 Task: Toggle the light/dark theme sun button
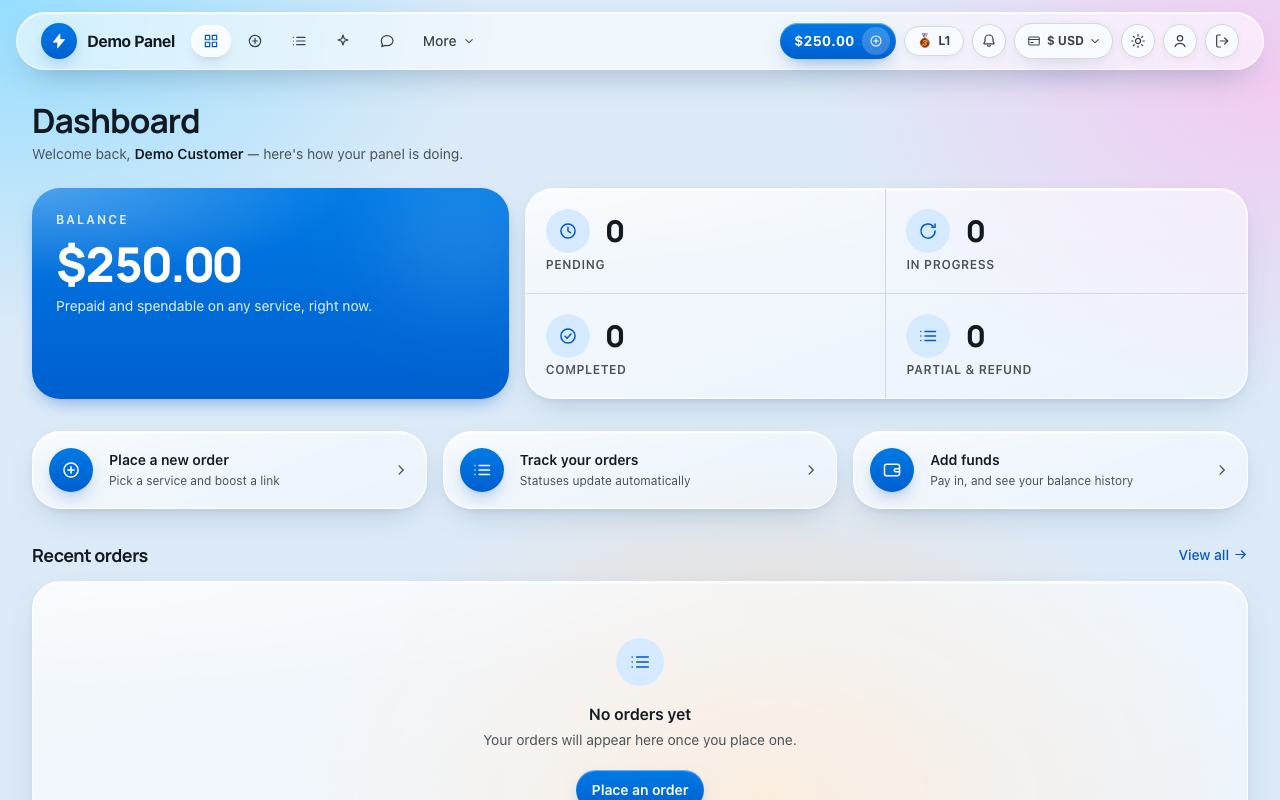click(1138, 41)
